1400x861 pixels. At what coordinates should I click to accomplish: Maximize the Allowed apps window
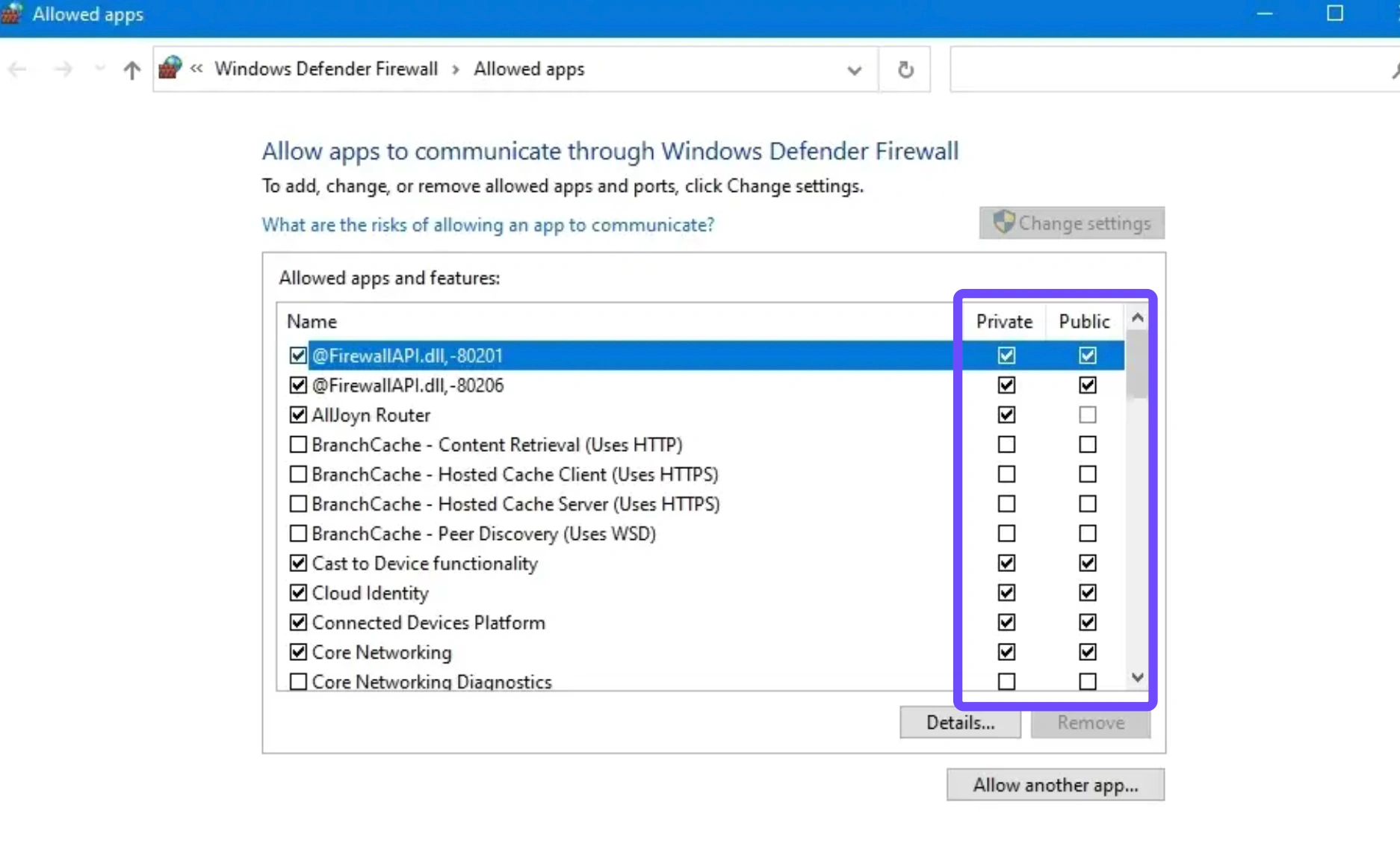coord(1335,13)
